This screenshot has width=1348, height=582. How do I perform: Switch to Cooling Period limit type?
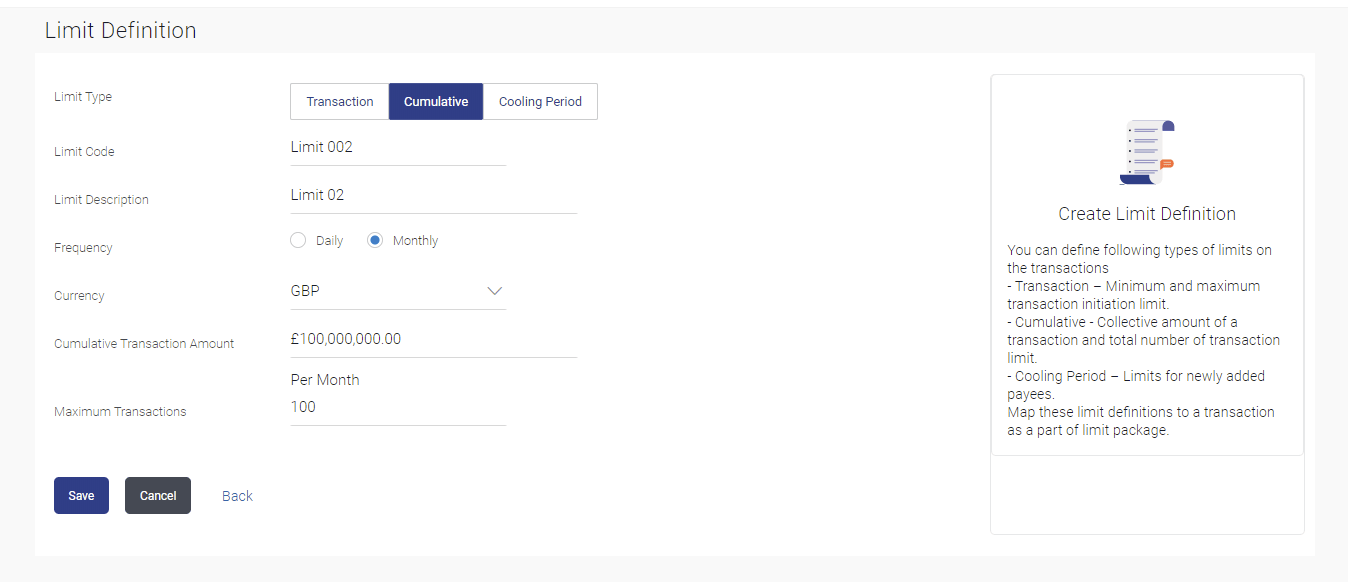click(540, 102)
